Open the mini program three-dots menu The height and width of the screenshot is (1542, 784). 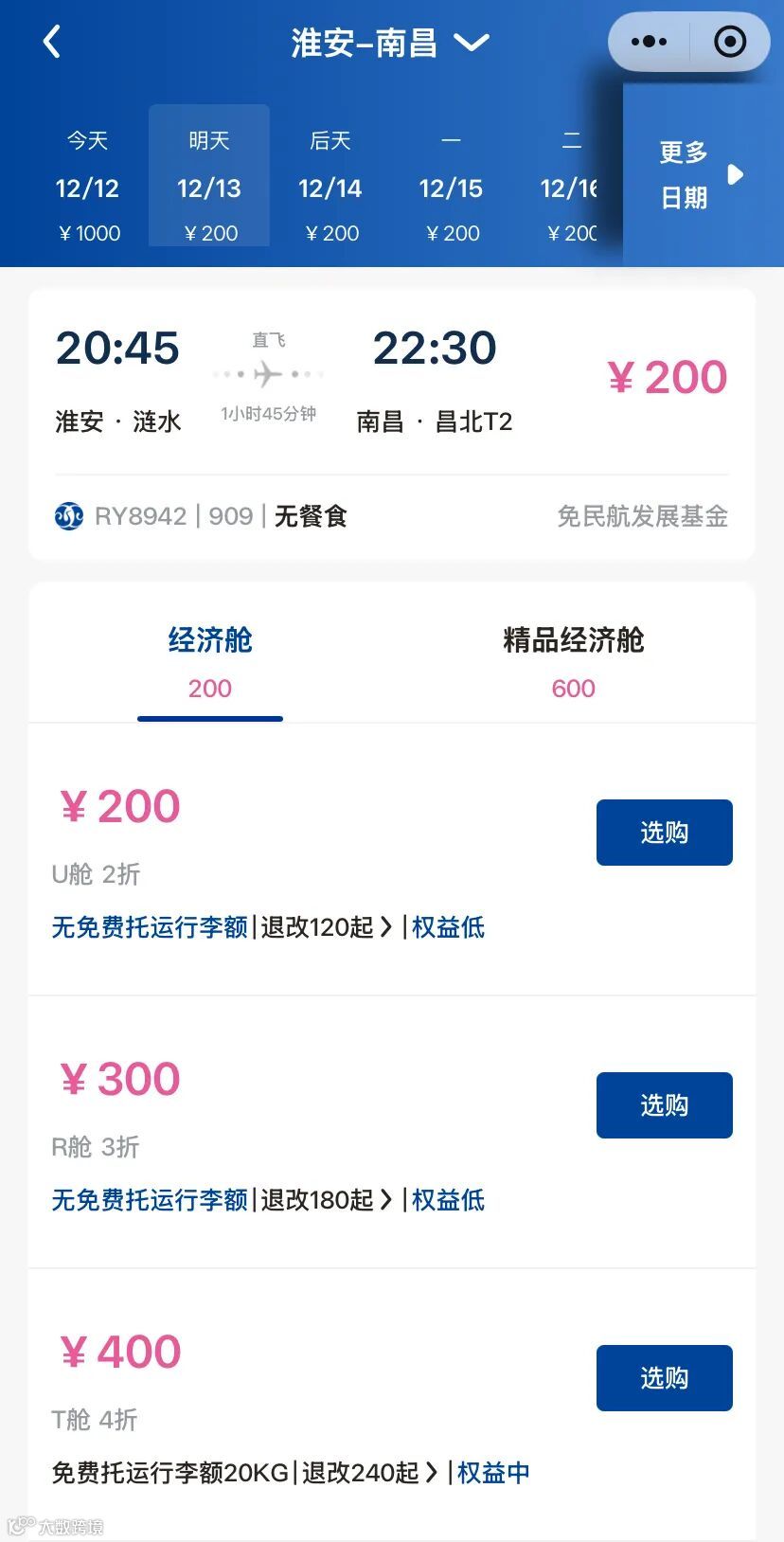[649, 42]
